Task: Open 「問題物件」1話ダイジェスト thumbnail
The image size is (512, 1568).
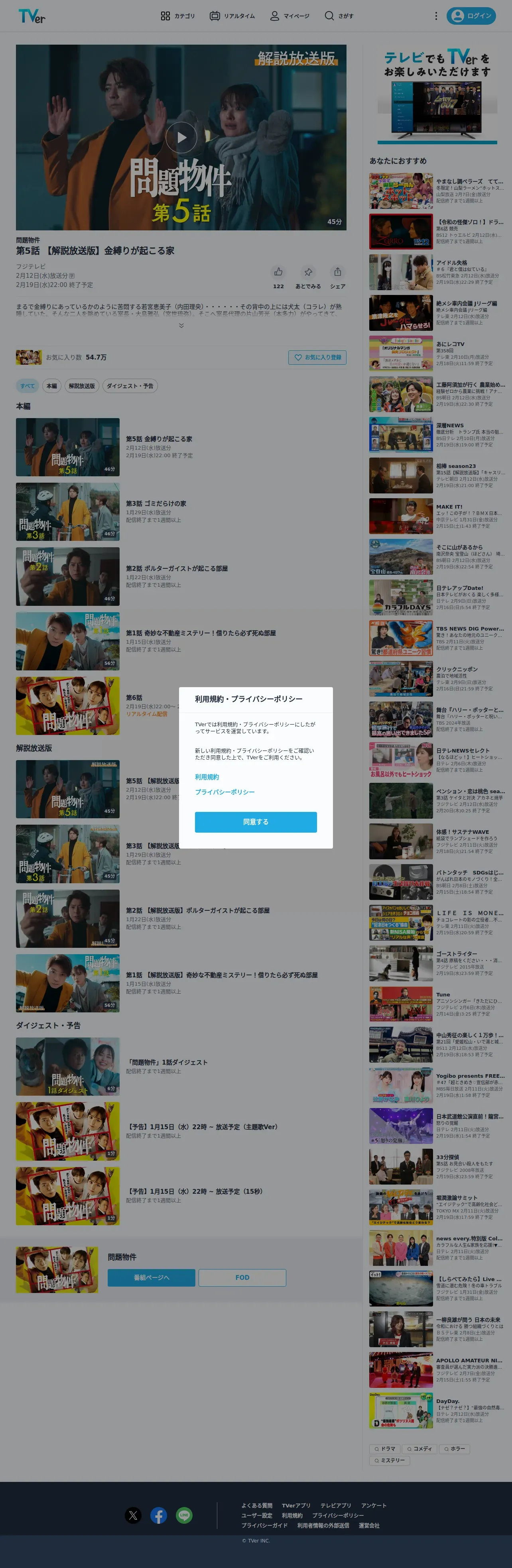Action: click(x=67, y=1067)
